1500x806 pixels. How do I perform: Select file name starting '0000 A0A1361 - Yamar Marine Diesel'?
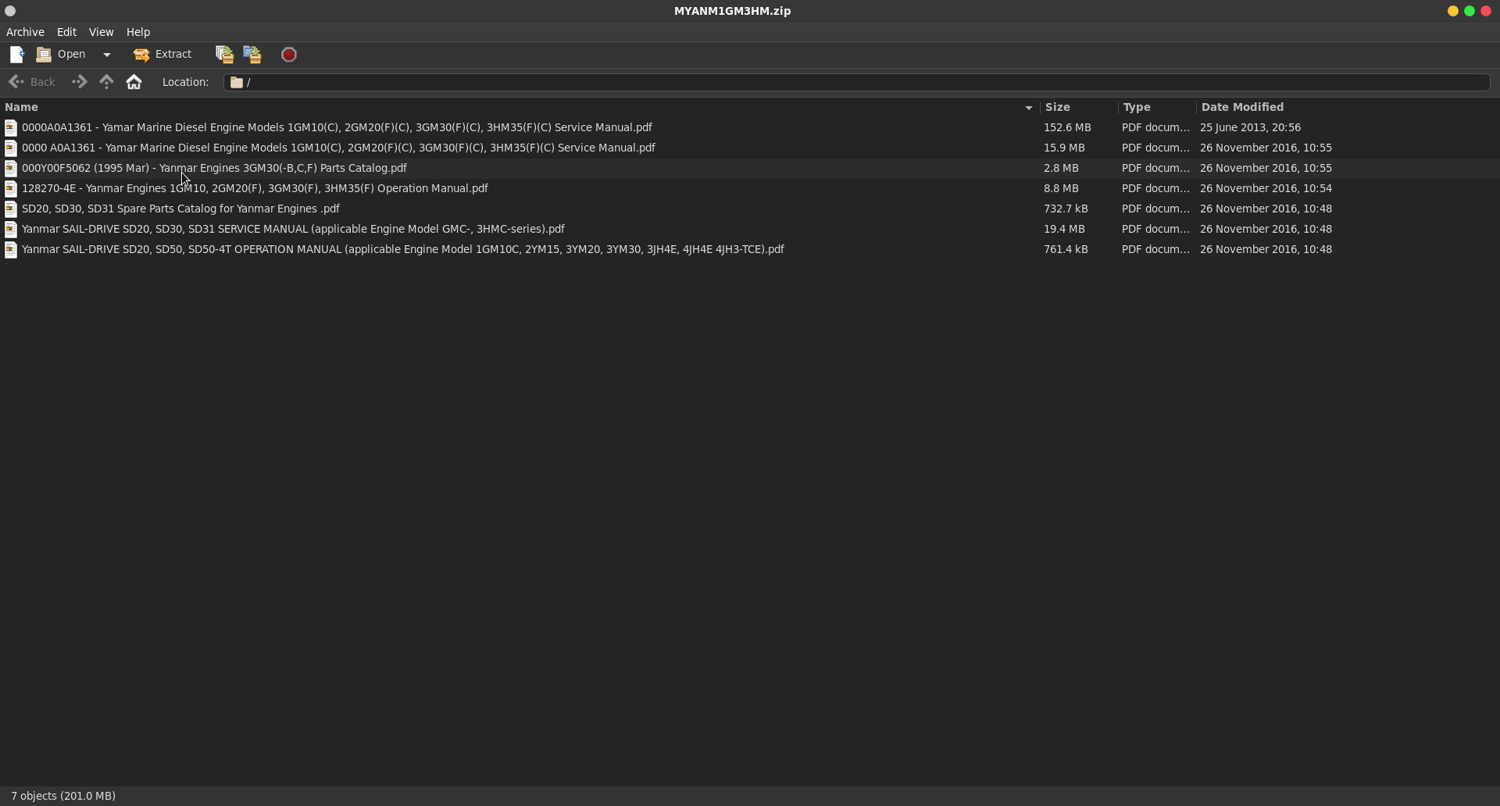click(338, 148)
